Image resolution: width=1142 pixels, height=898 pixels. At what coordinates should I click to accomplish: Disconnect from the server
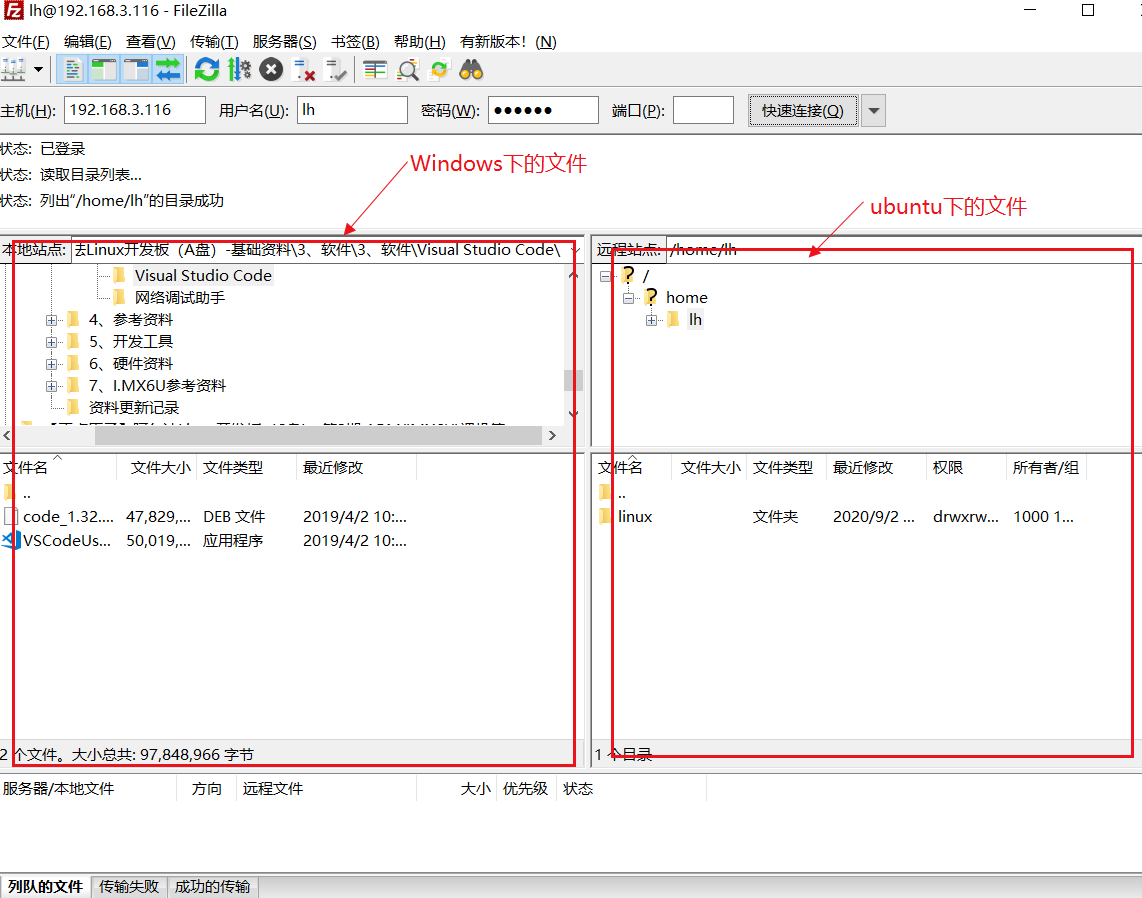click(303, 69)
